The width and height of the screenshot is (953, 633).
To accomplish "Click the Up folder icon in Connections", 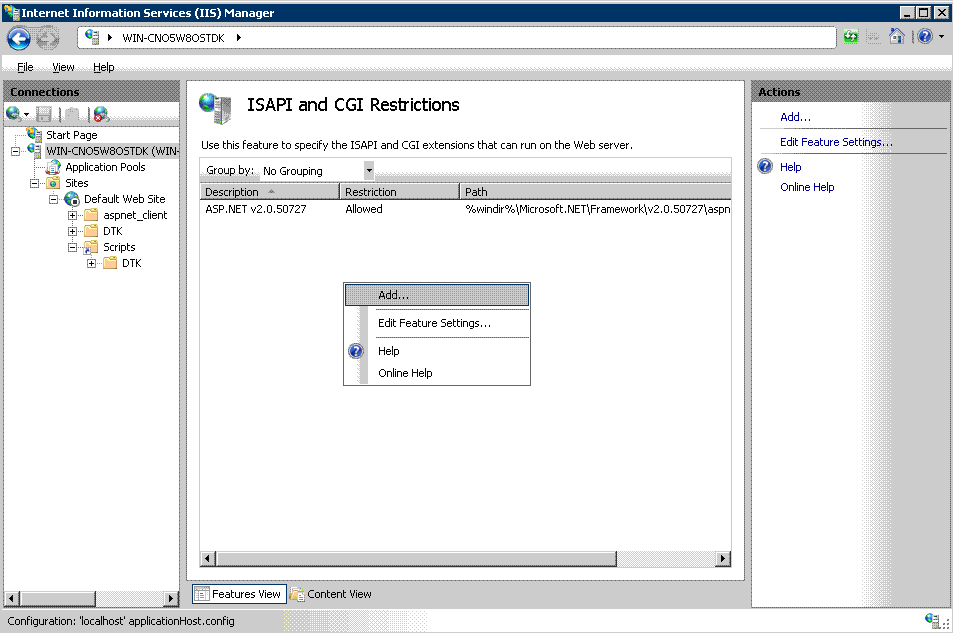I will 72,114.
